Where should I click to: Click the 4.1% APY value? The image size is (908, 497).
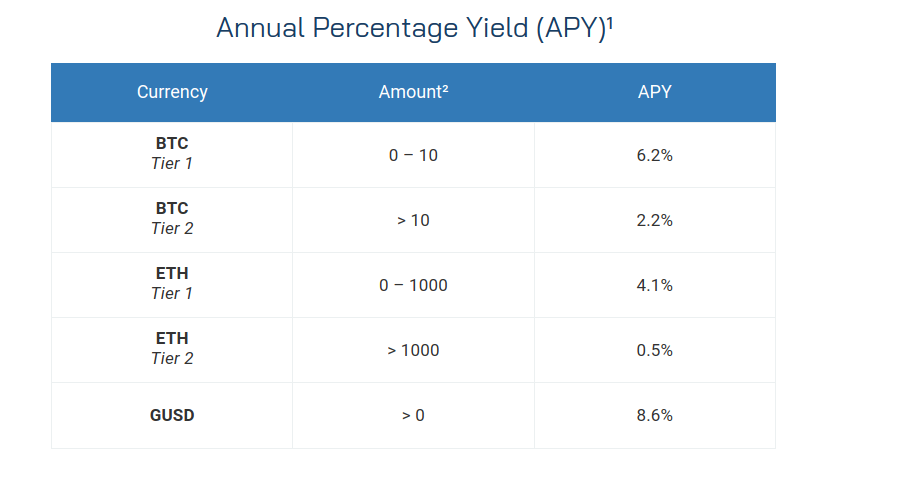(655, 285)
